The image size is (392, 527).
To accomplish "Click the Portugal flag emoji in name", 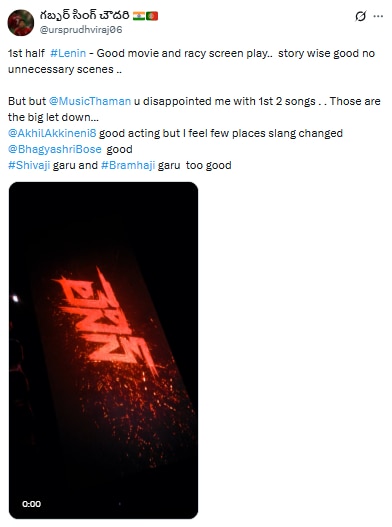I will (152, 16).
